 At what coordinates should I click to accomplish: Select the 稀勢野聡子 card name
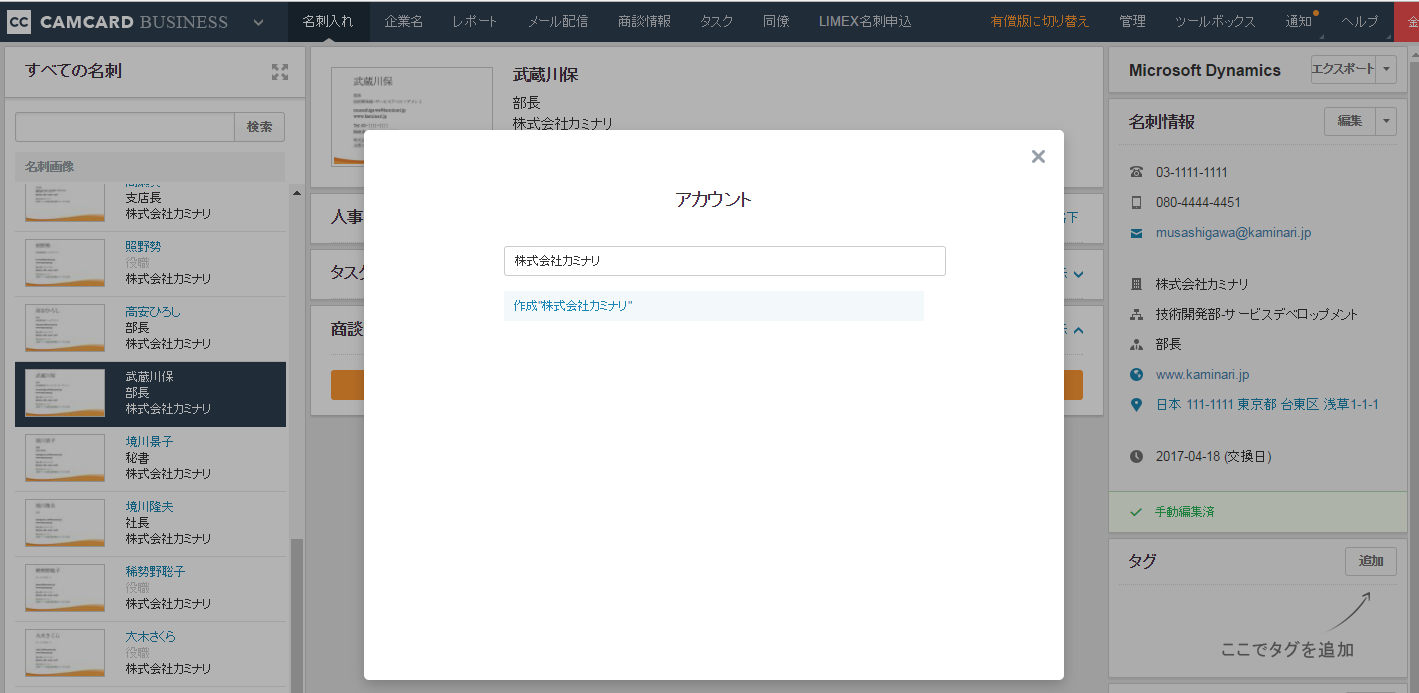point(155,572)
